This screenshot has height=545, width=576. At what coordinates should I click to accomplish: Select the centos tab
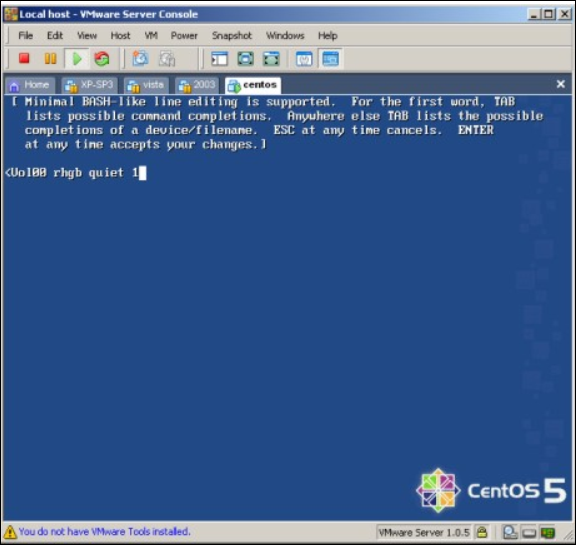[253, 85]
